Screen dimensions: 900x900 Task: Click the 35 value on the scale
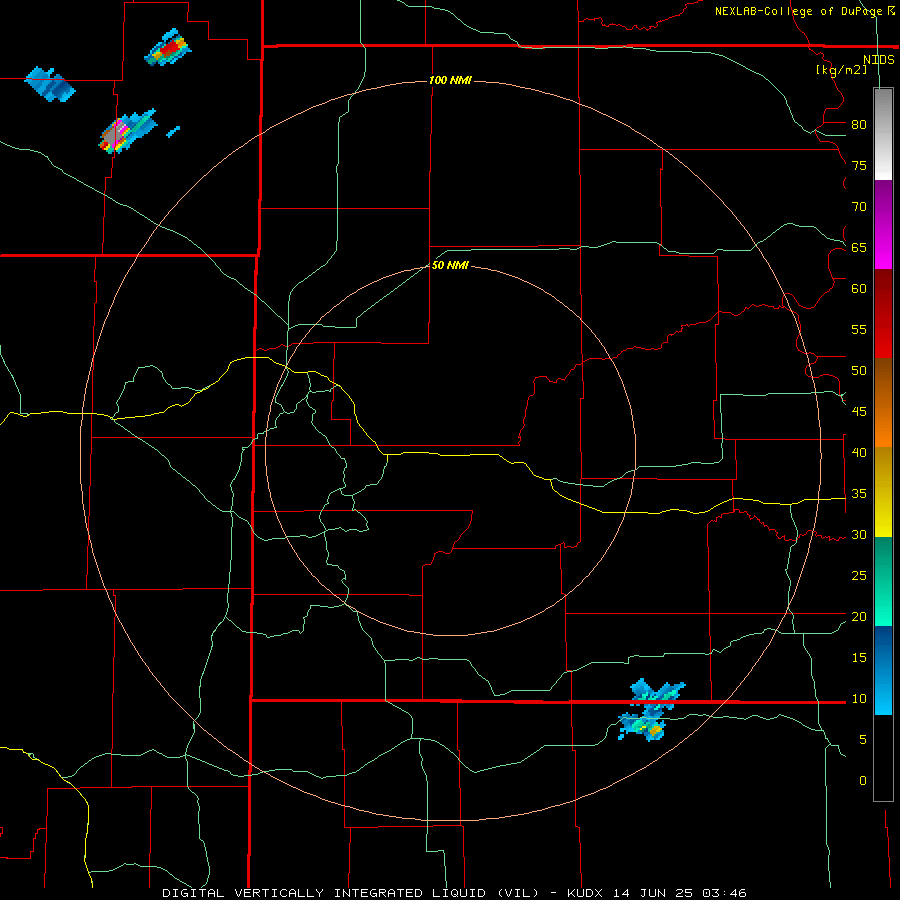coord(859,494)
